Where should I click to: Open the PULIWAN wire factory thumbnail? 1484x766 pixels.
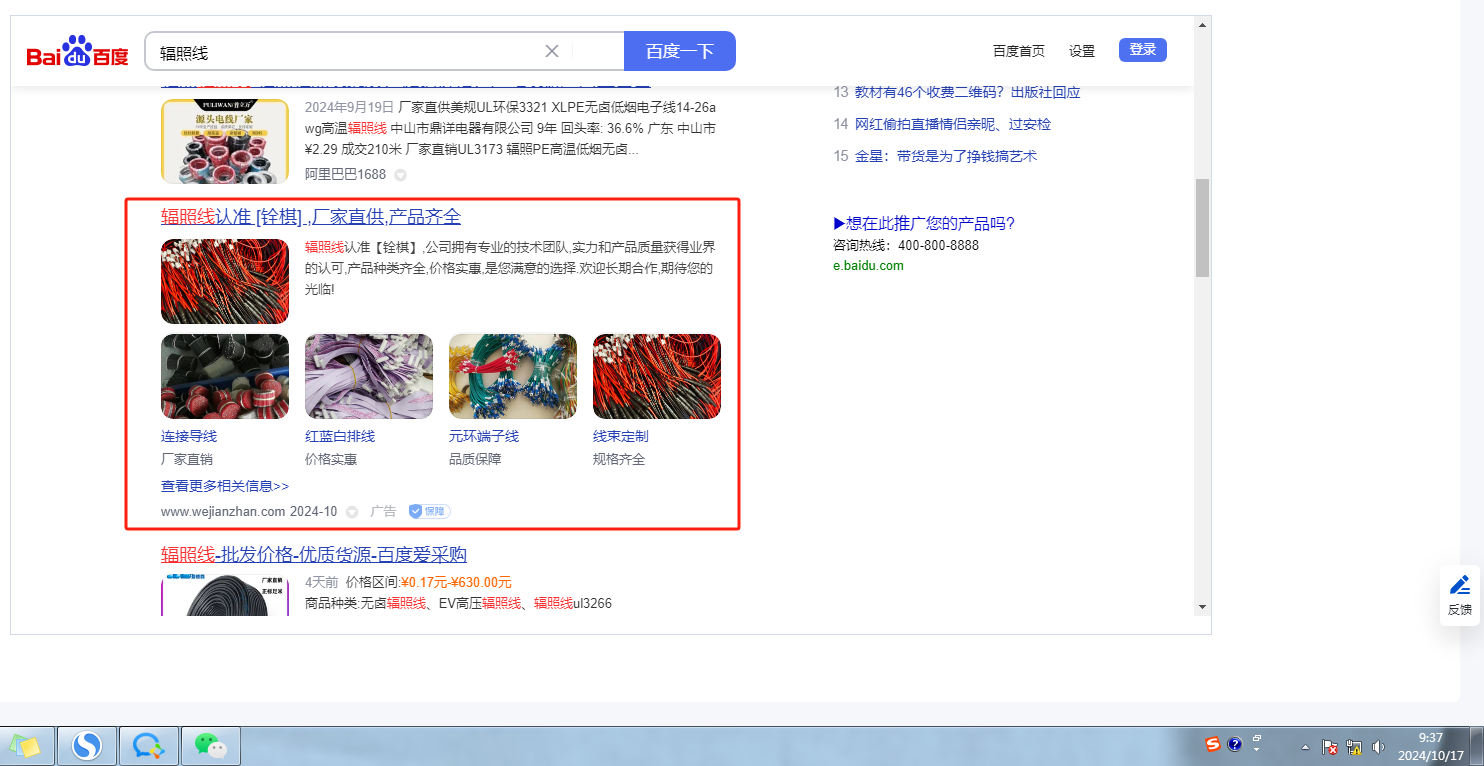click(225, 141)
